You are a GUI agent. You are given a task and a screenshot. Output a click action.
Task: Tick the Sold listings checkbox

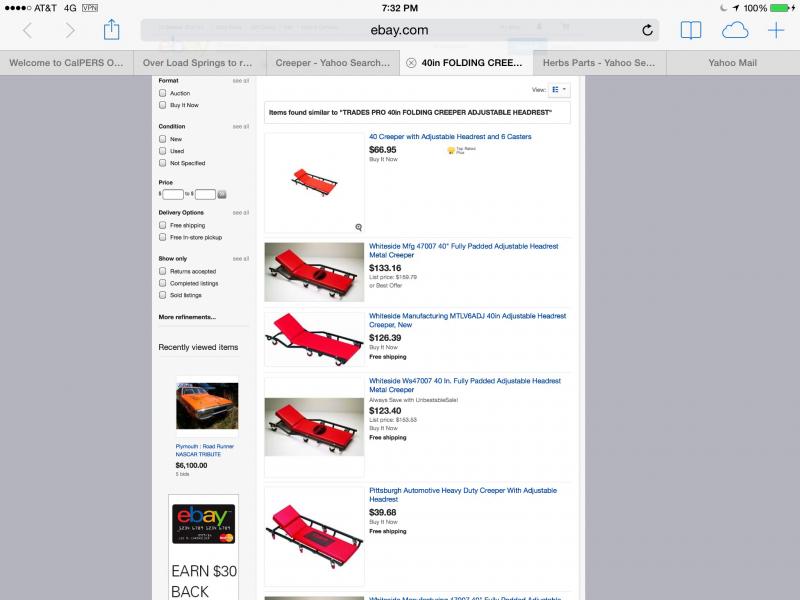[x=162, y=295]
